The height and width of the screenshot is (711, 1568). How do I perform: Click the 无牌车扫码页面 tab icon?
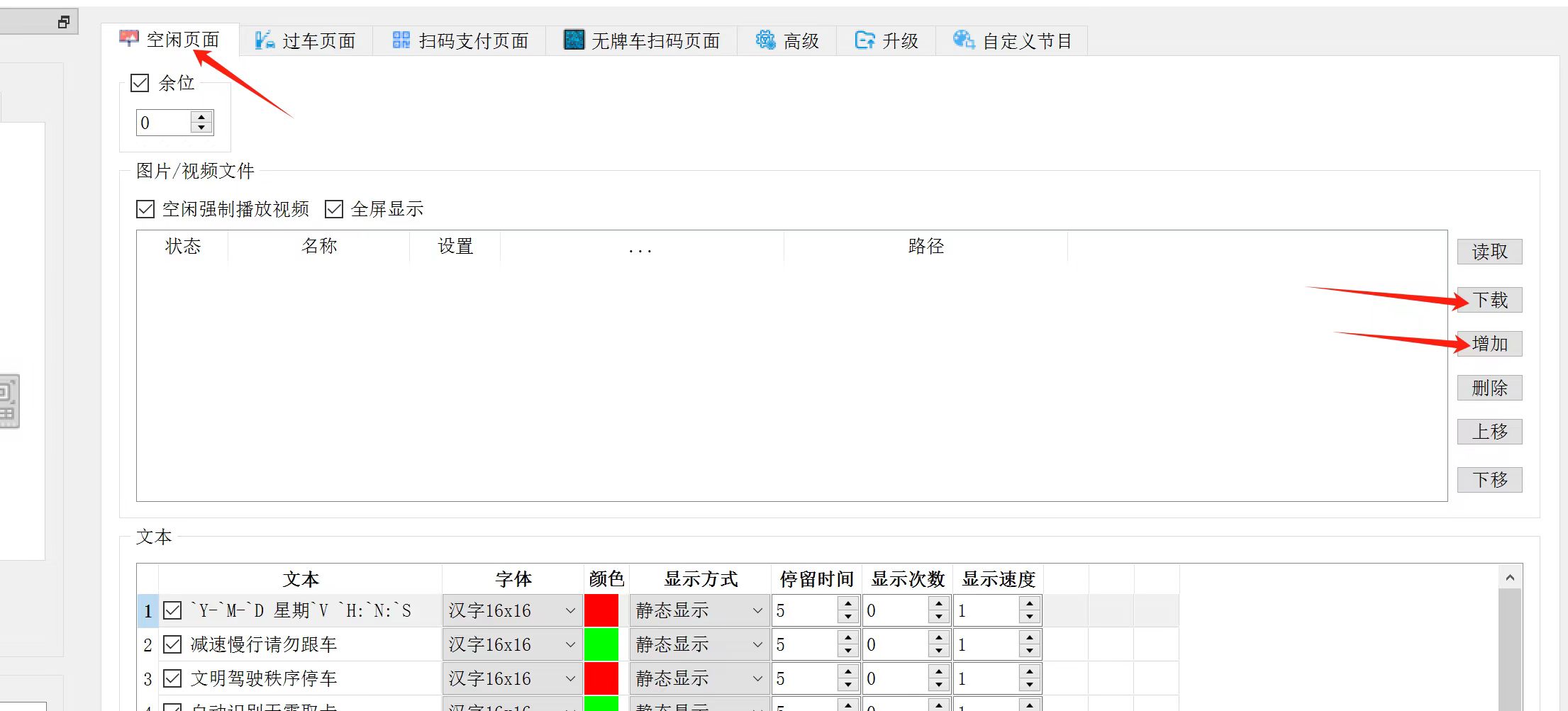(x=574, y=40)
